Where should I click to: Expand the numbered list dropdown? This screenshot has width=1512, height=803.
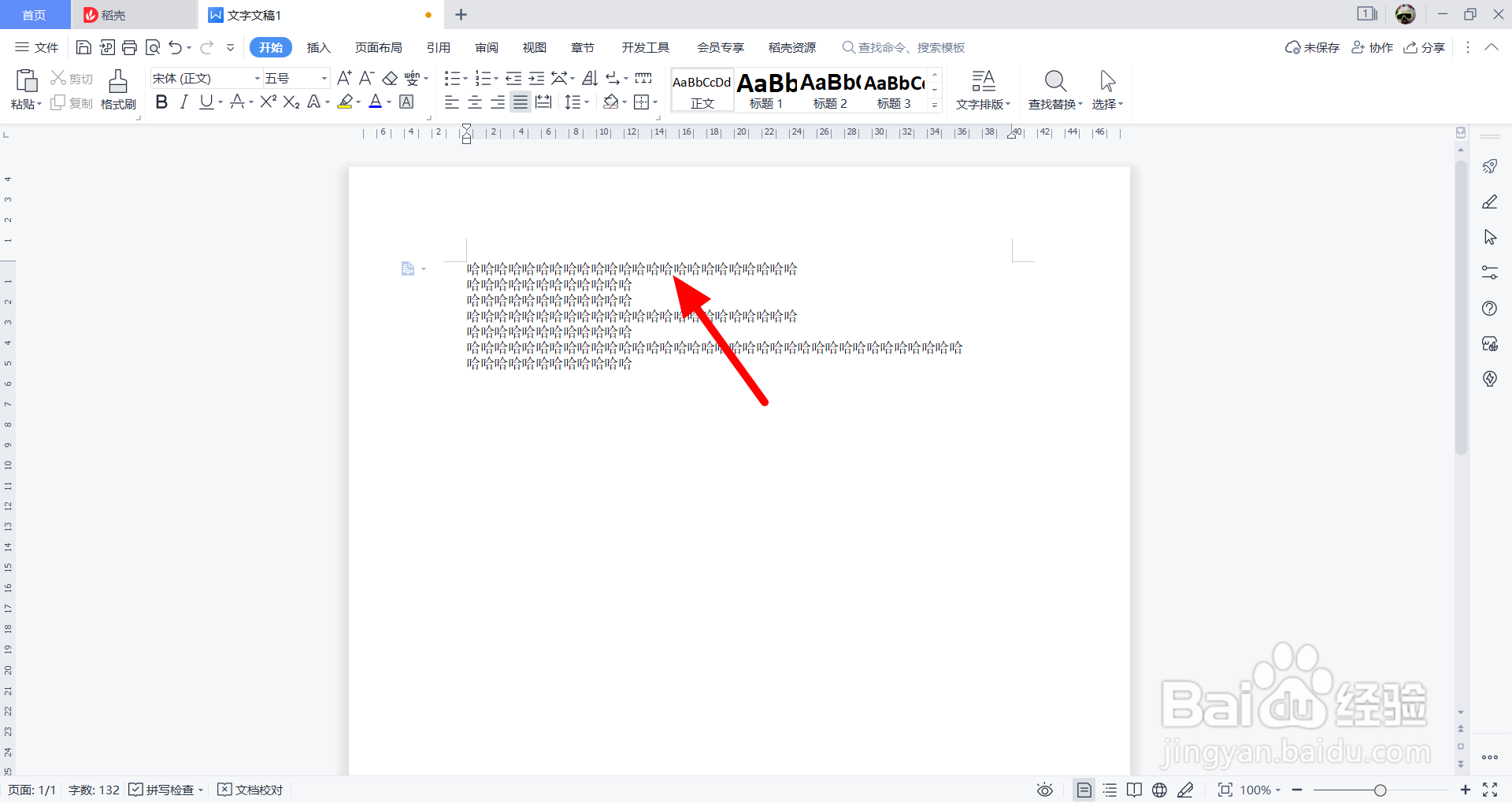pyautogui.click(x=495, y=79)
